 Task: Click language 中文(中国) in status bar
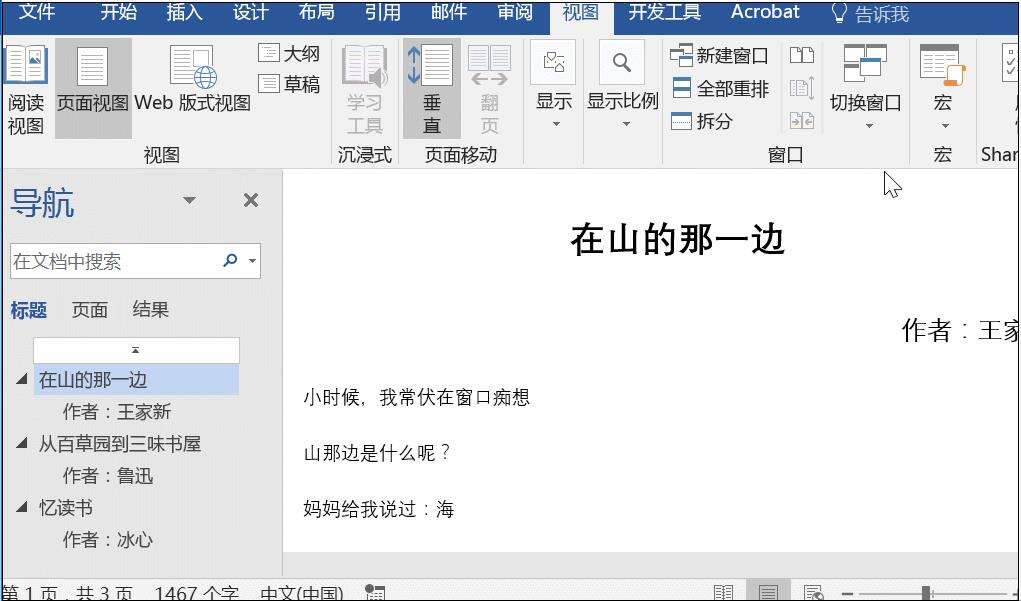pyautogui.click(x=301, y=593)
